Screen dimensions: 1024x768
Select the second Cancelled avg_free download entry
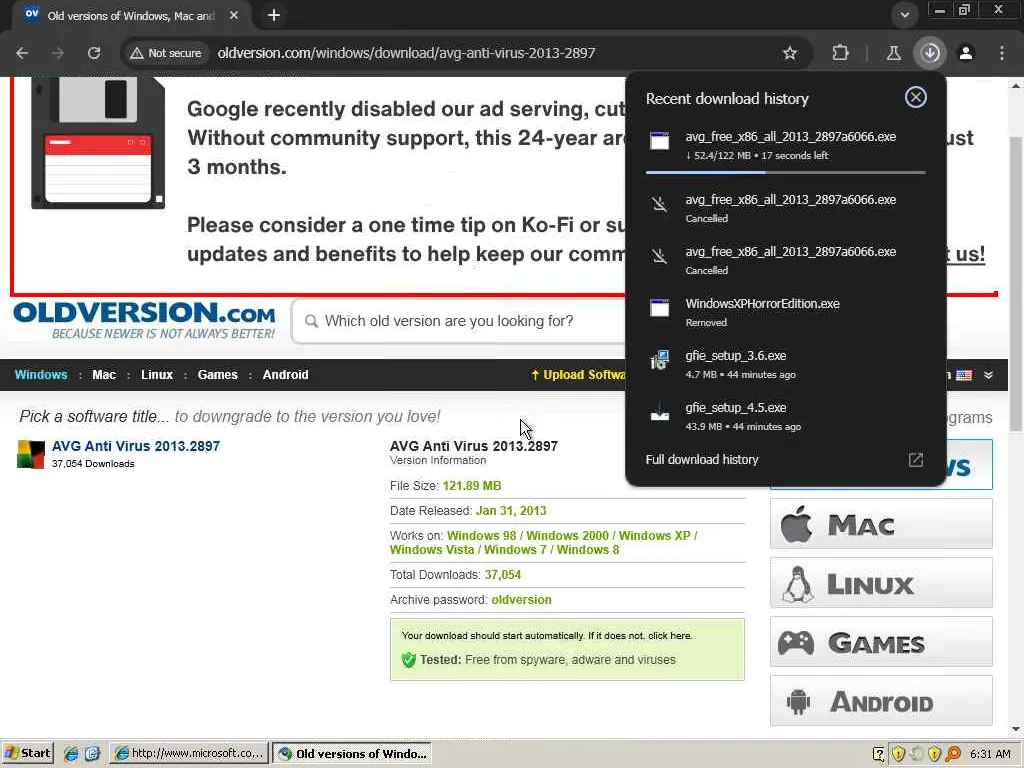[x=786, y=260]
